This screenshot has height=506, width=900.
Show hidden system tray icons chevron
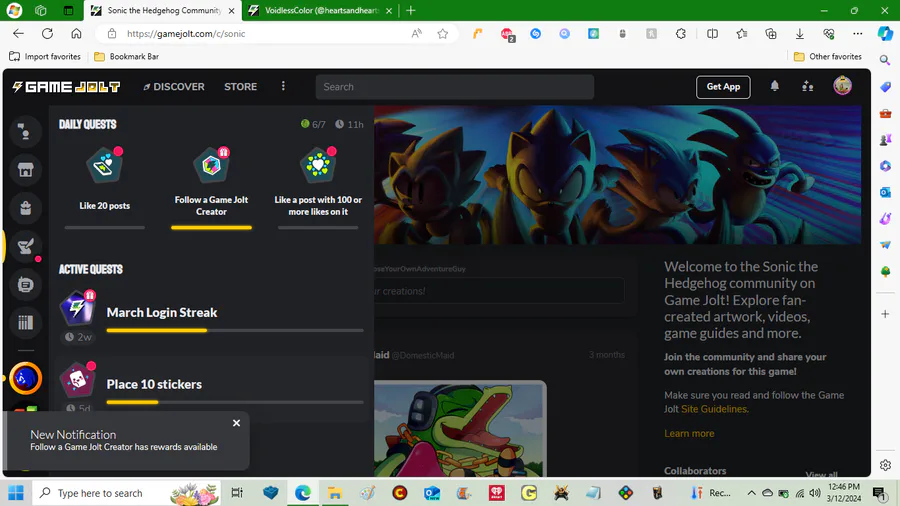coord(751,493)
